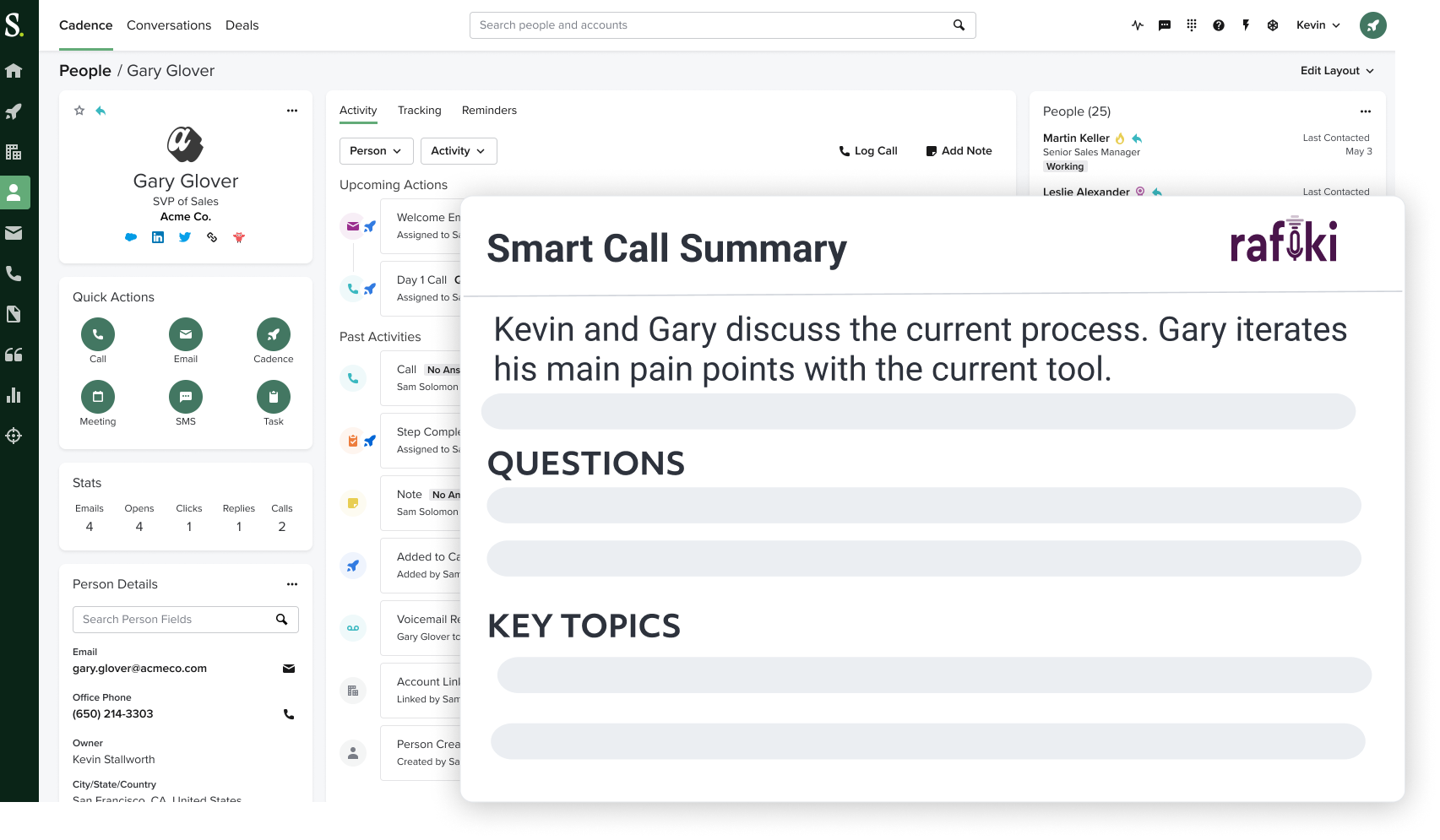The image size is (1440, 840).
Task: Click the Search Person Fields input
Action: coord(173,620)
